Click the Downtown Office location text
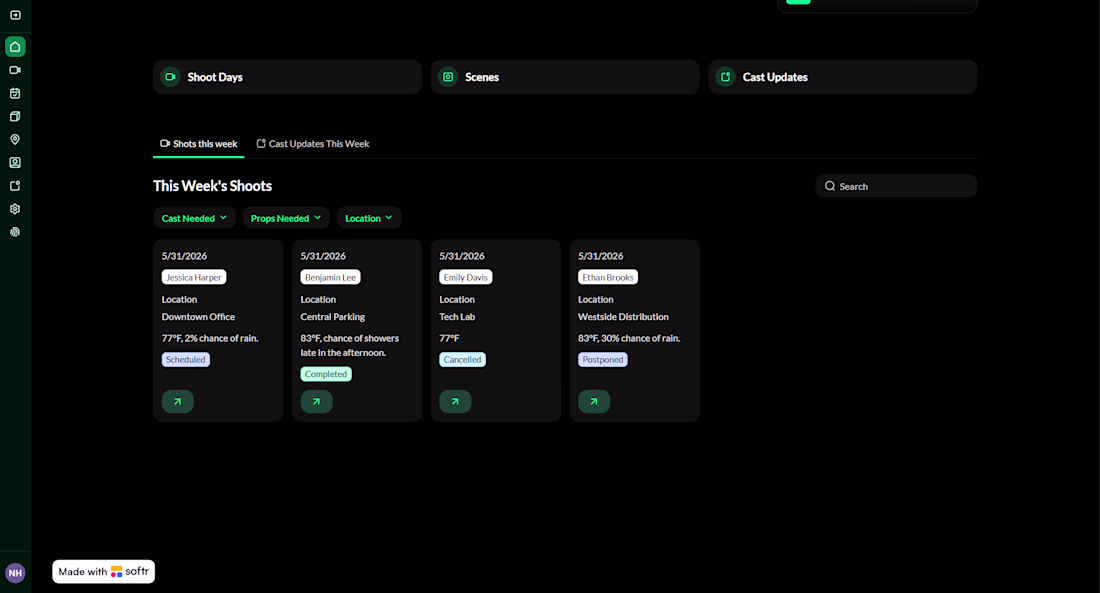The image size is (1100, 593). [x=199, y=317]
